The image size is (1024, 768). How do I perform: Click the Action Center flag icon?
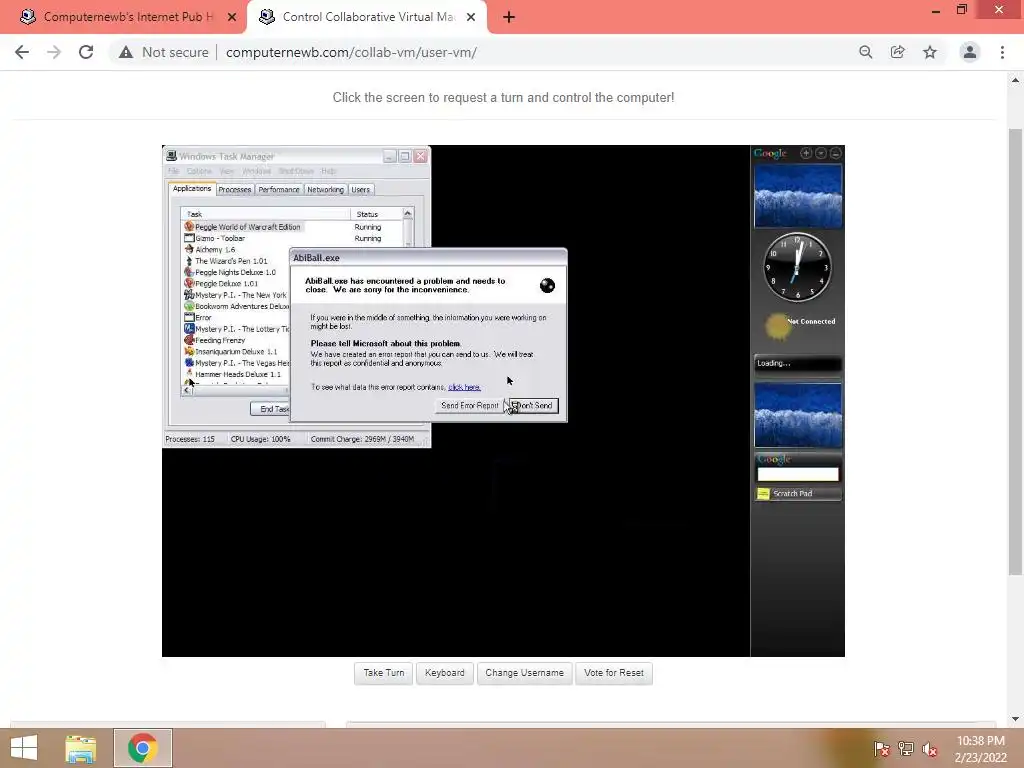[882, 749]
